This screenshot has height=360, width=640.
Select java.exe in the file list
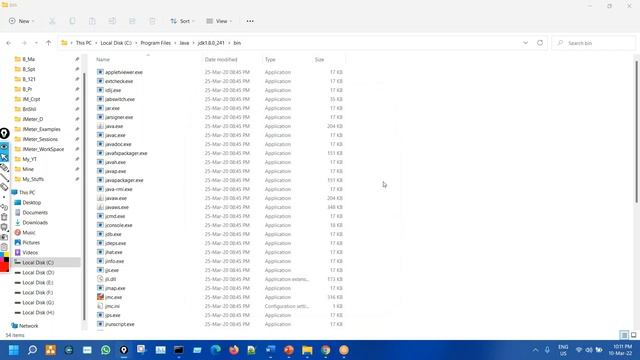[114, 126]
